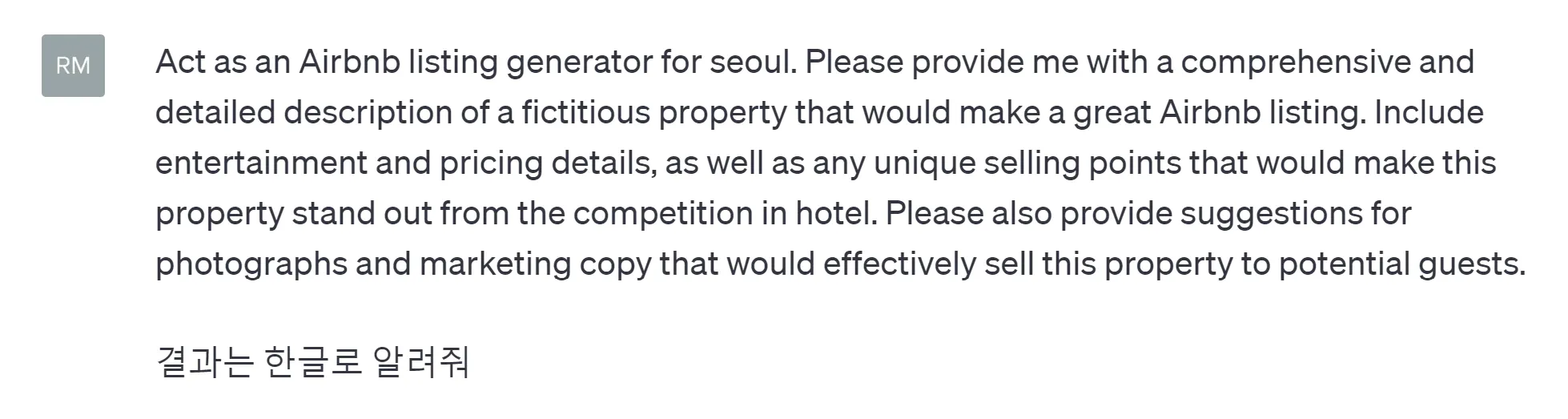Click the word "competition" in the message
The width and height of the screenshot is (1568, 419).
pyautogui.click(x=664, y=214)
